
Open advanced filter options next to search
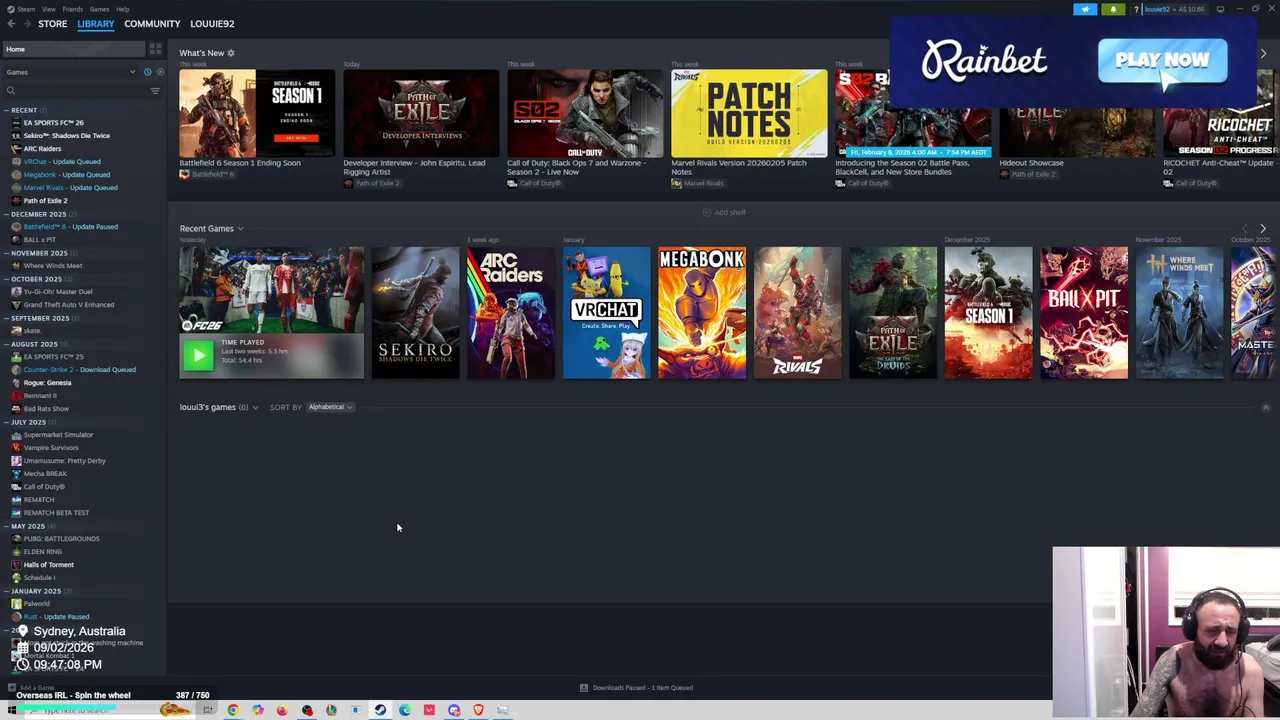(155, 91)
